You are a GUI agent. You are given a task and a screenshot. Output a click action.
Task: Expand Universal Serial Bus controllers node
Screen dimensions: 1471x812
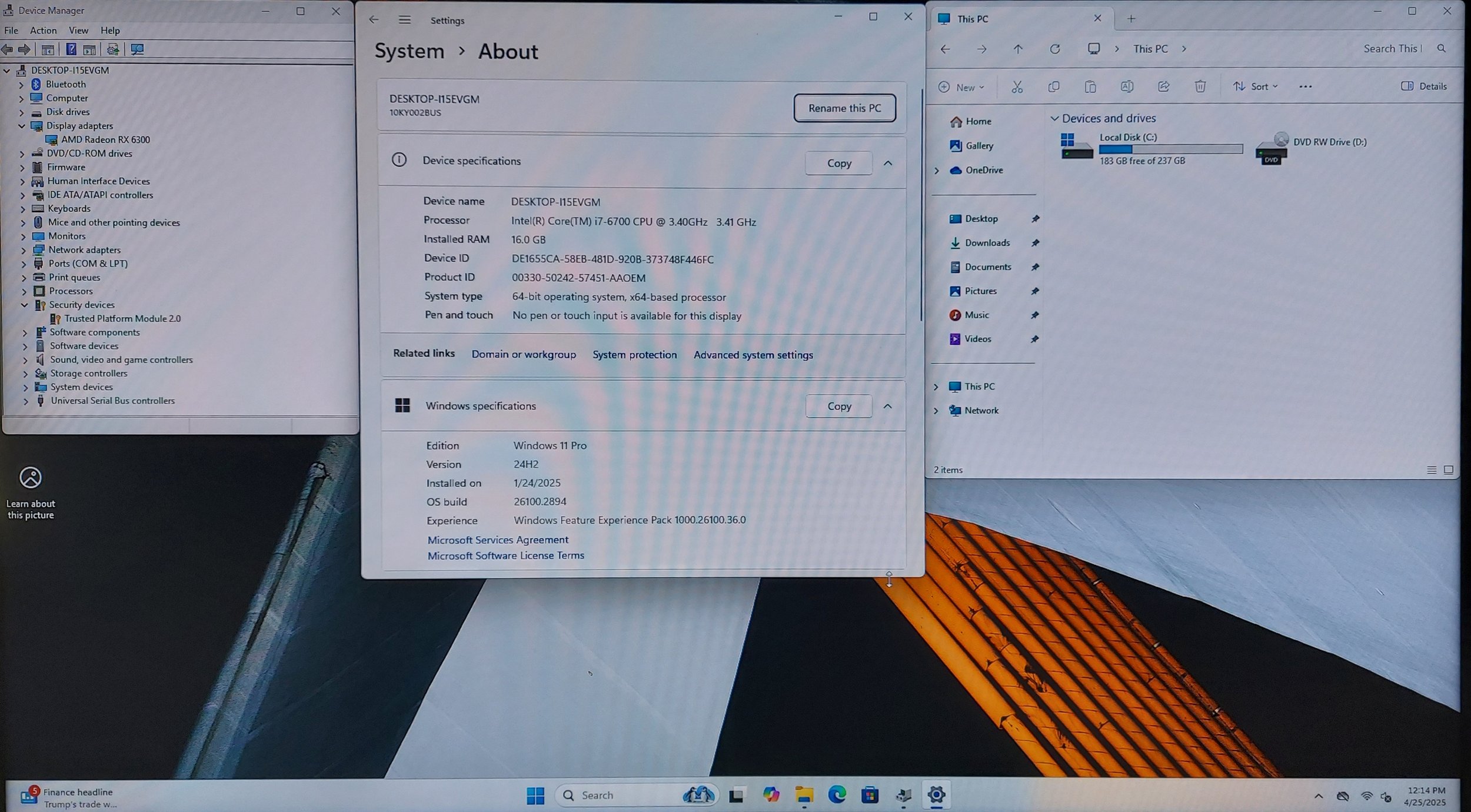point(25,401)
